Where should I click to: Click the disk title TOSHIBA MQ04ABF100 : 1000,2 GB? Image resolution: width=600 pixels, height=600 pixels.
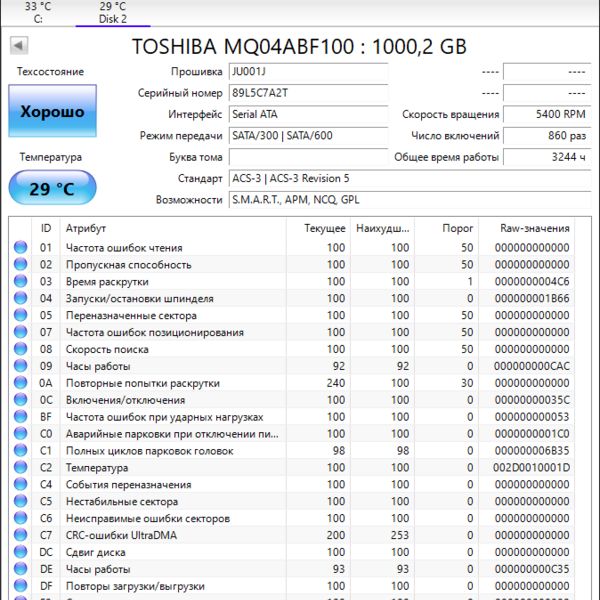[299, 46]
